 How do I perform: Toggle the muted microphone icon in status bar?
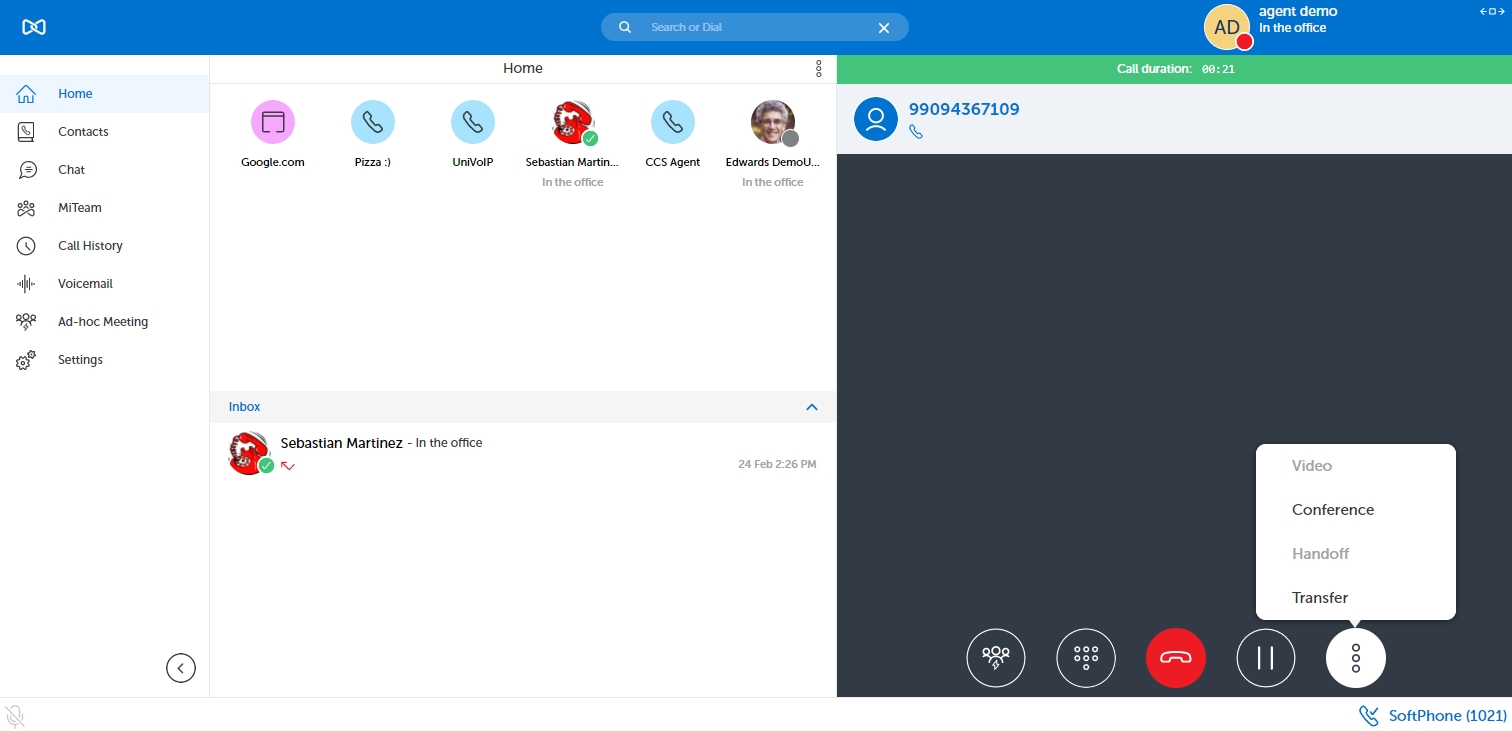point(15,716)
